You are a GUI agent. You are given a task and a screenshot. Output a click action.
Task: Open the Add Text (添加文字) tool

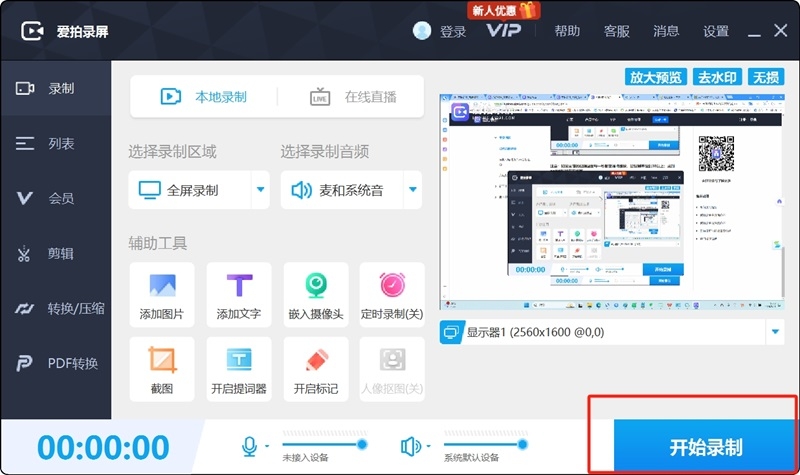239,294
